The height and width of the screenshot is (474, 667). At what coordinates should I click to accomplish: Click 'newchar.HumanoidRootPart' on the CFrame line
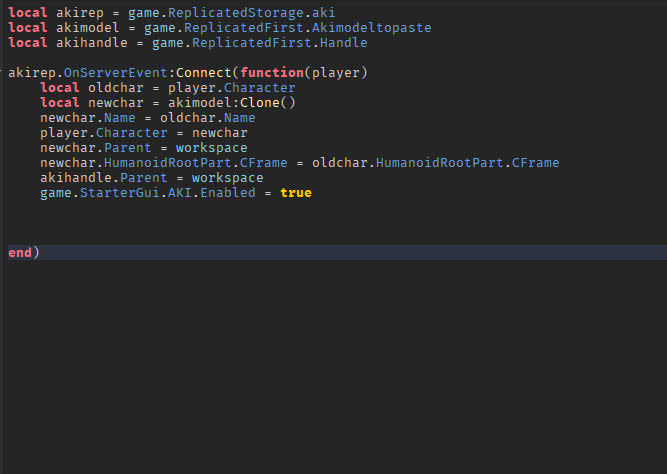tap(136, 163)
